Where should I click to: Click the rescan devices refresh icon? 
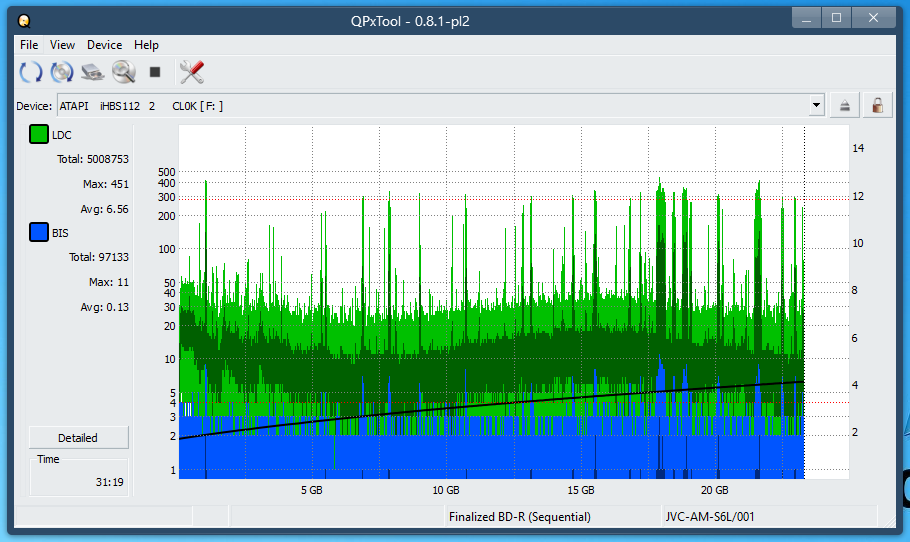click(31, 72)
